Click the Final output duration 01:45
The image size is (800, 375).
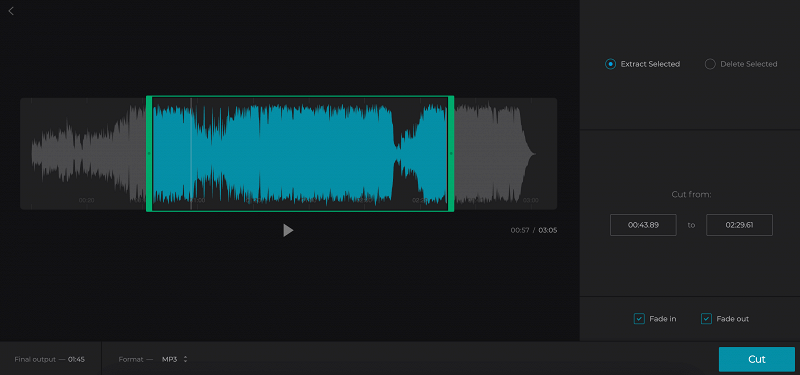click(x=77, y=359)
